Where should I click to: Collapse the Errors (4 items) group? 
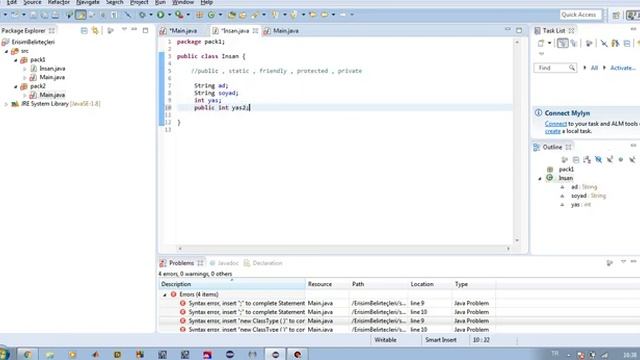(x=165, y=294)
